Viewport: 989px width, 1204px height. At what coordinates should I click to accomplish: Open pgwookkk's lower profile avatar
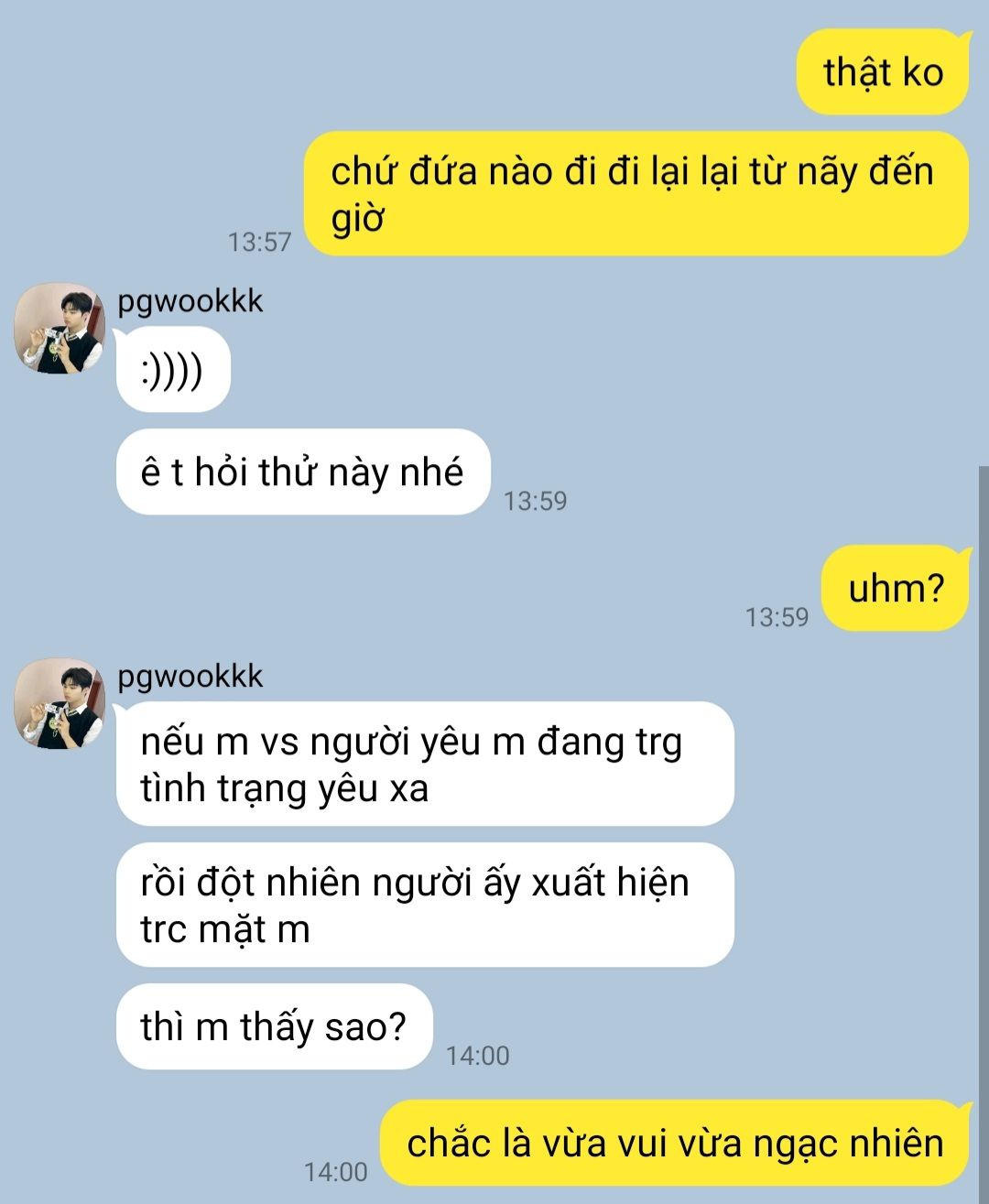pyautogui.click(x=60, y=703)
